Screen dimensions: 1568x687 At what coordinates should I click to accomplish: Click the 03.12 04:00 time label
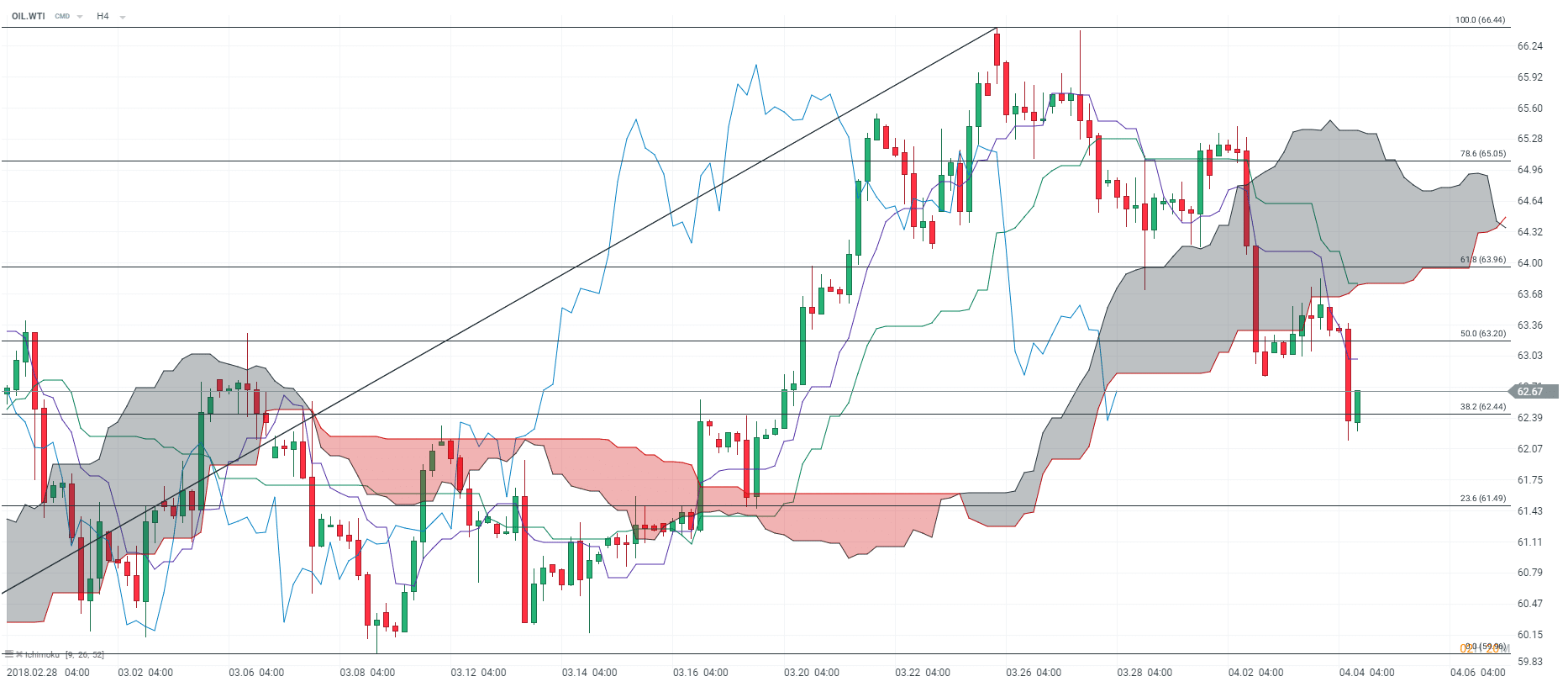tap(478, 673)
